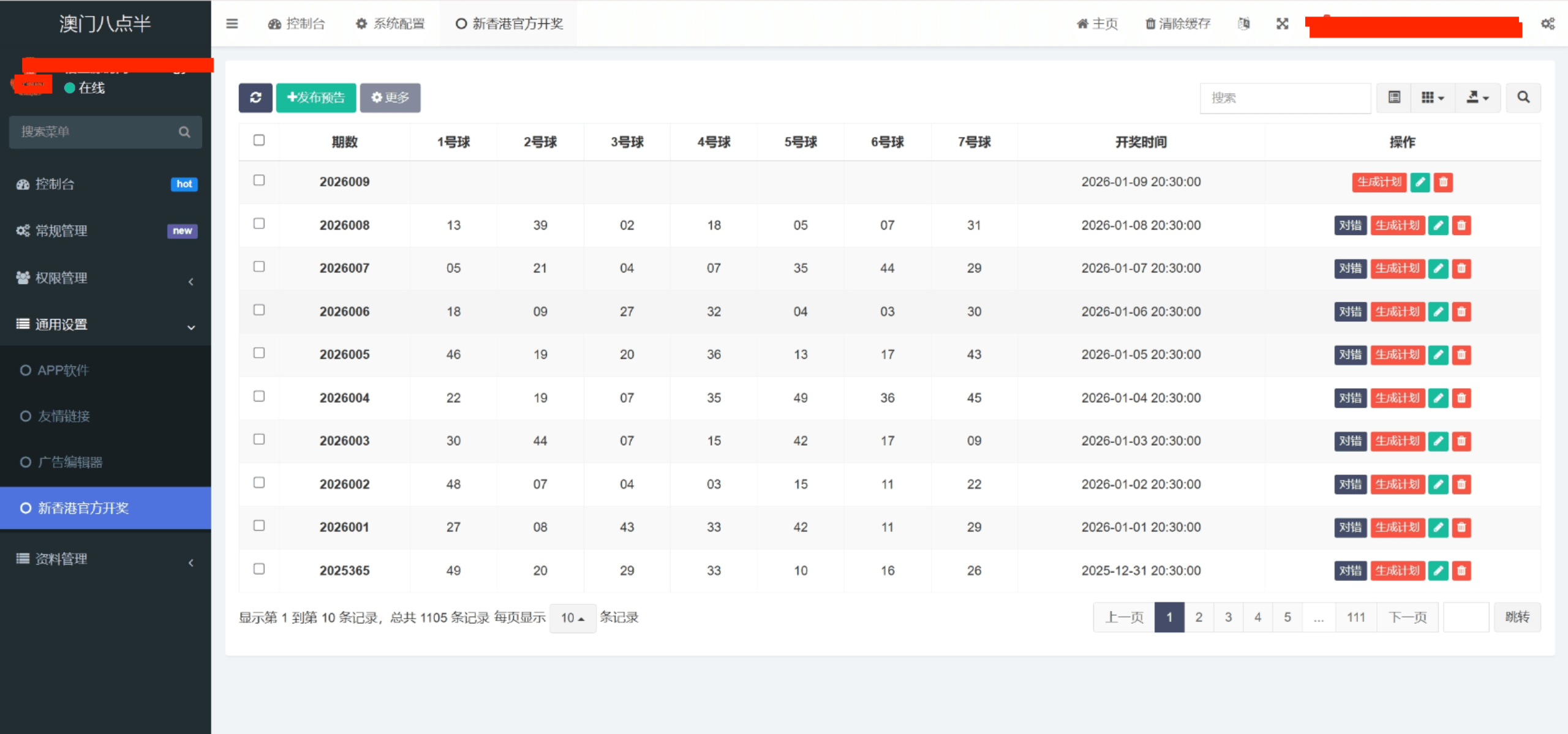Click 生成计划 for record 2026009
Screen dimensions: 1568x734
tap(1379, 182)
